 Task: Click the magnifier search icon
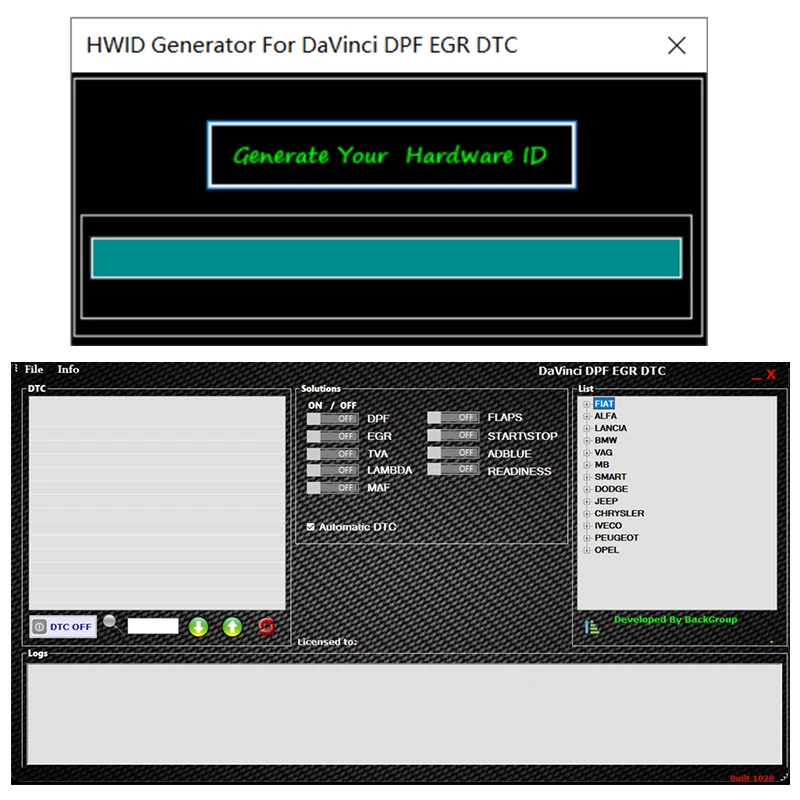tap(110, 622)
